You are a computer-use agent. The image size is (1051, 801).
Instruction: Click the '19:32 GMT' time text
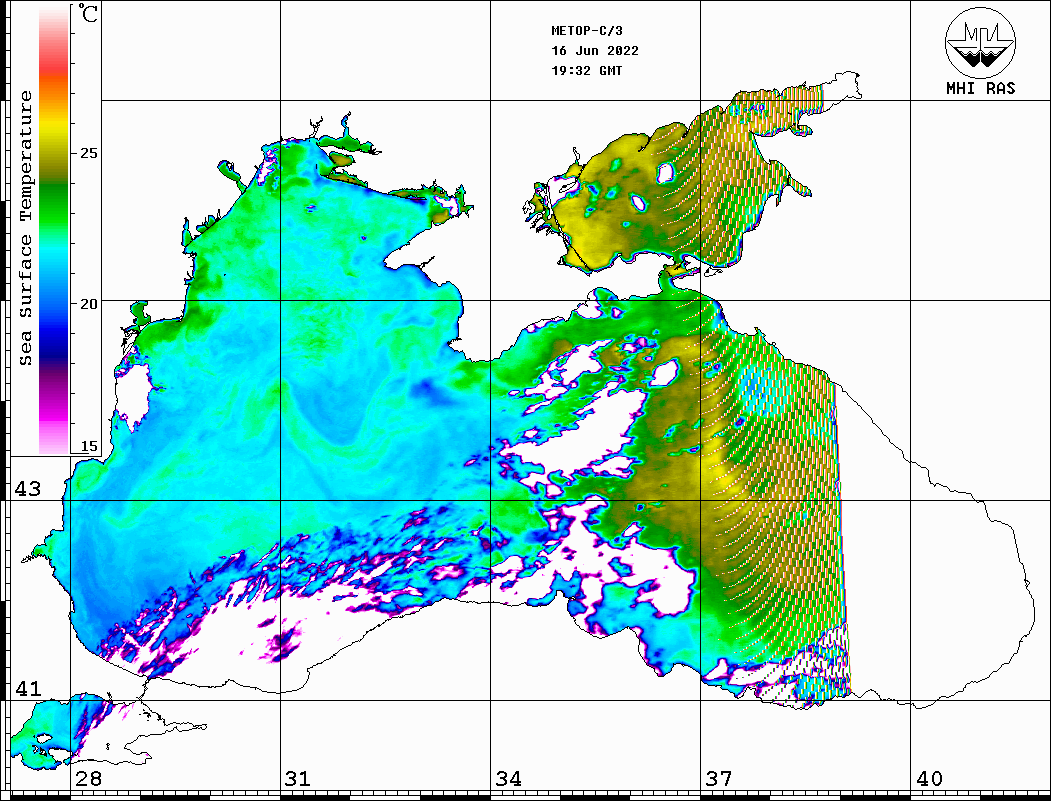587,70
